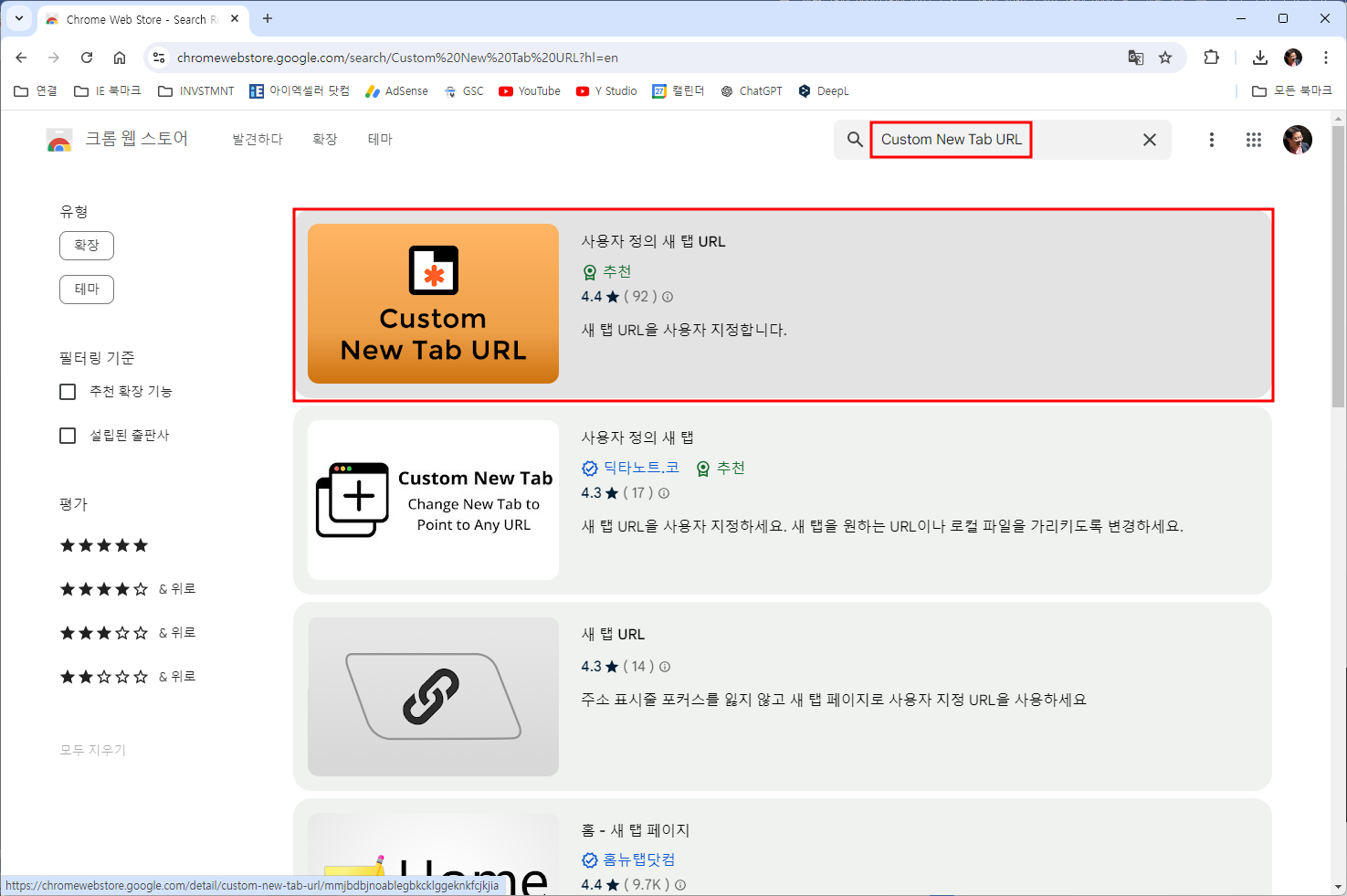This screenshot has width=1347, height=896.
Task: Filter by type 테마 chip
Action: [87, 290]
